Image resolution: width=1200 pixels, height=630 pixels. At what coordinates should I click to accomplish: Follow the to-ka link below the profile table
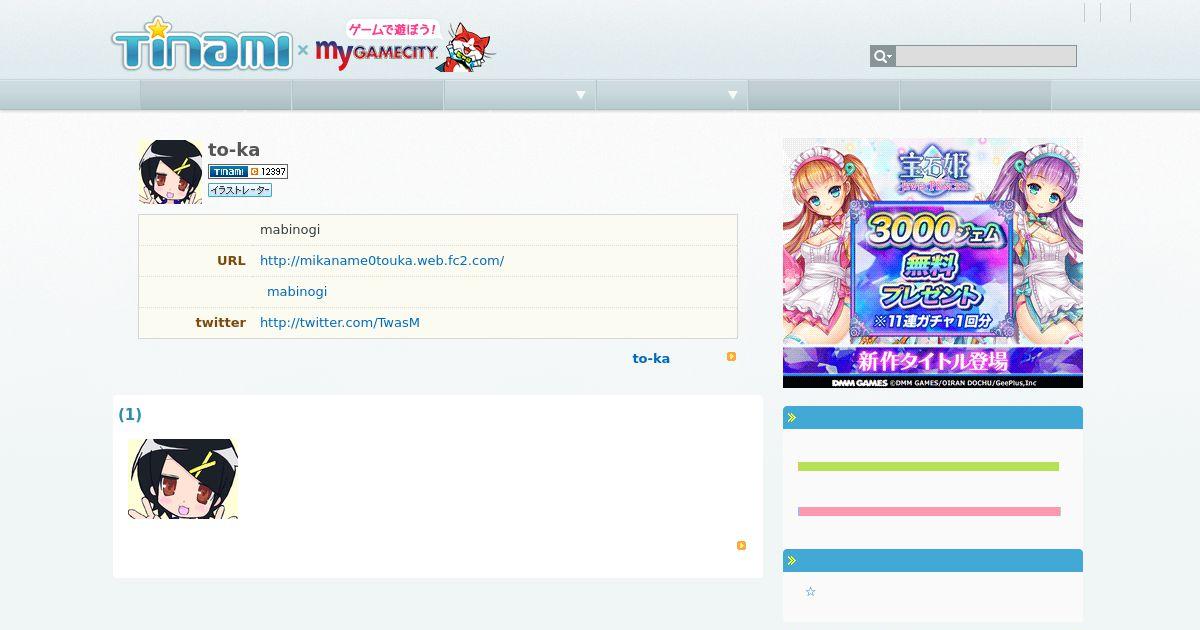pyautogui.click(x=651, y=358)
